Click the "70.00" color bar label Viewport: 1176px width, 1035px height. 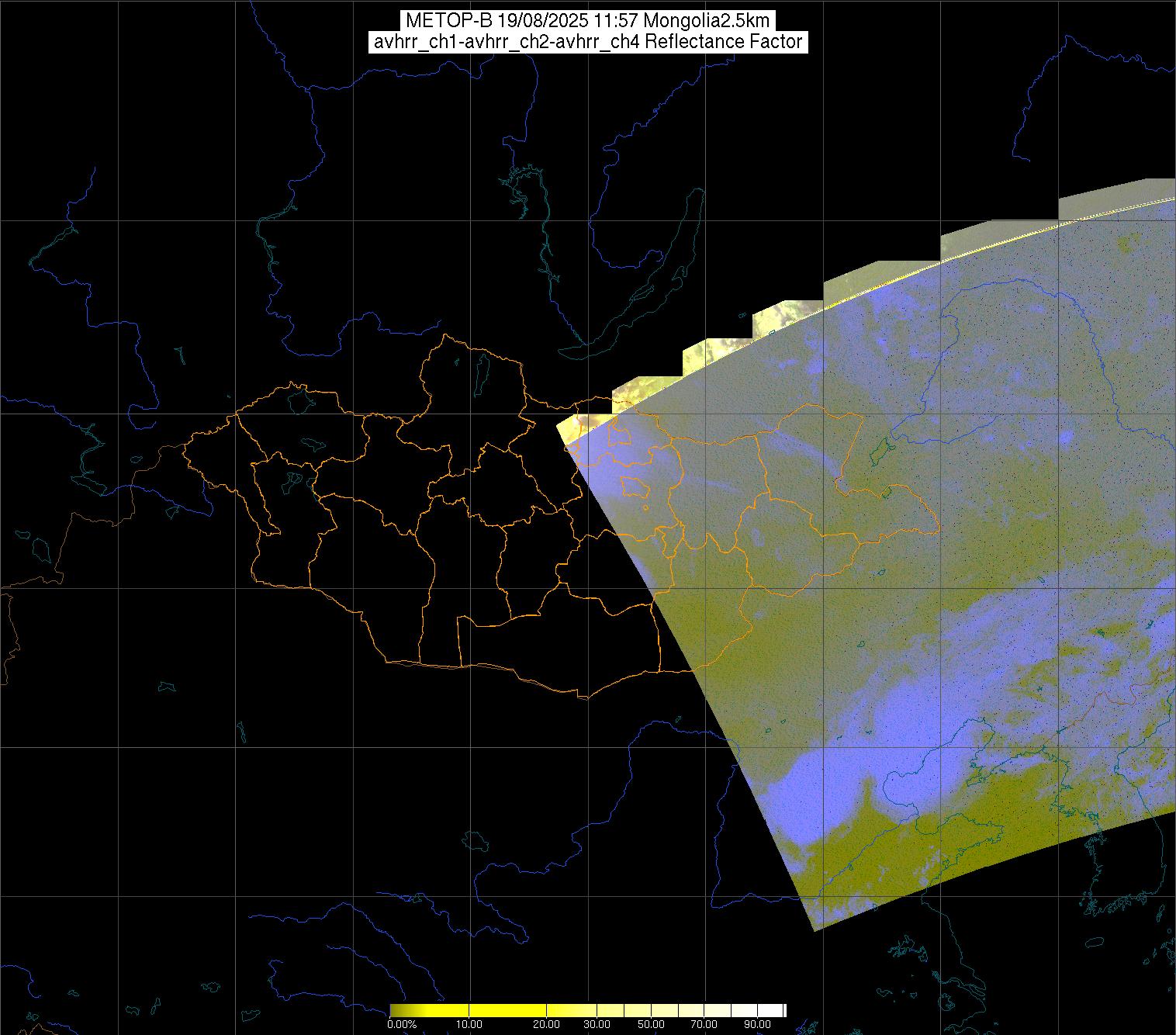coord(704,1025)
